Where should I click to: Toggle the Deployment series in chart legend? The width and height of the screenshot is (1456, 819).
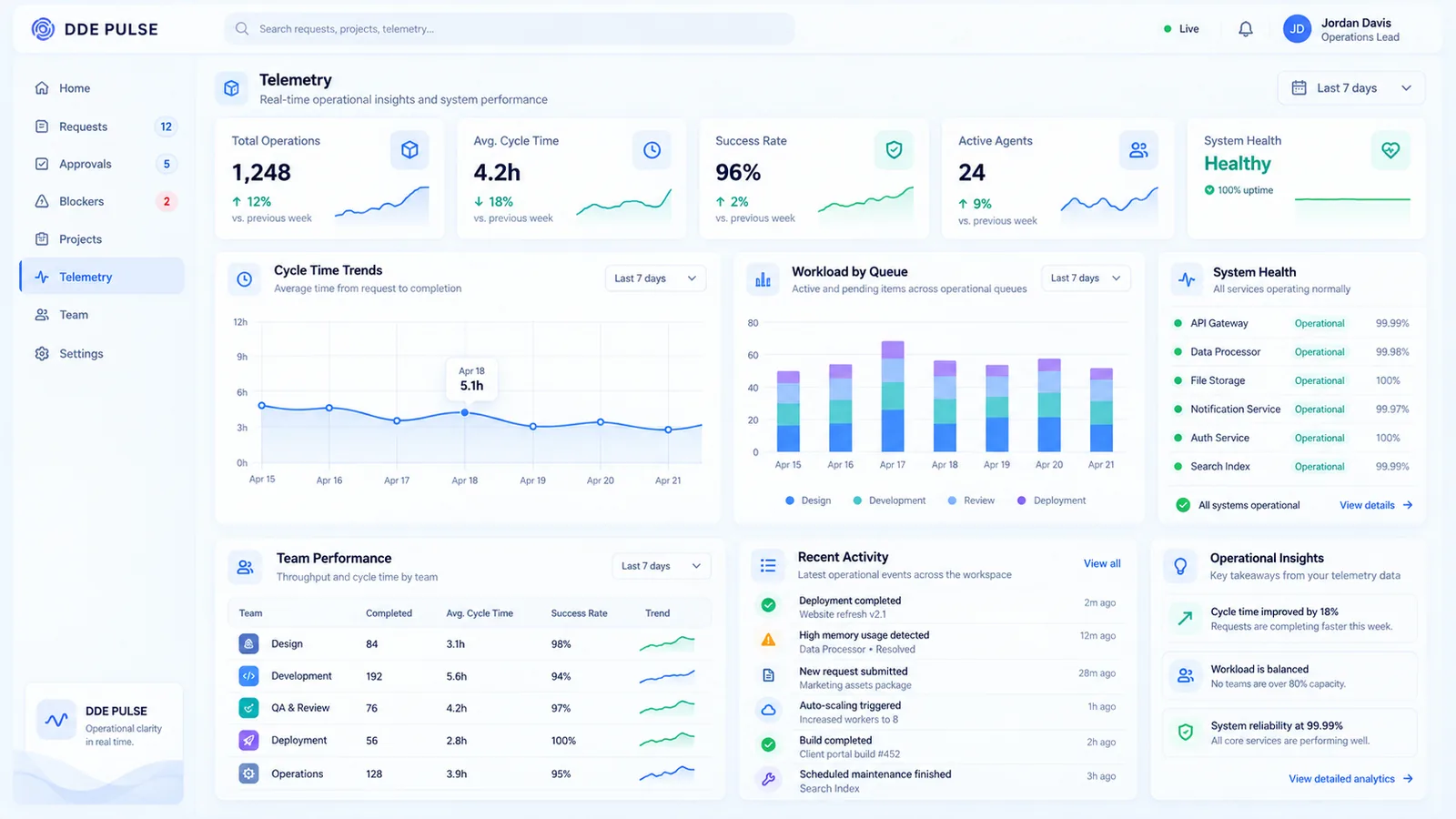(x=1051, y=500)
